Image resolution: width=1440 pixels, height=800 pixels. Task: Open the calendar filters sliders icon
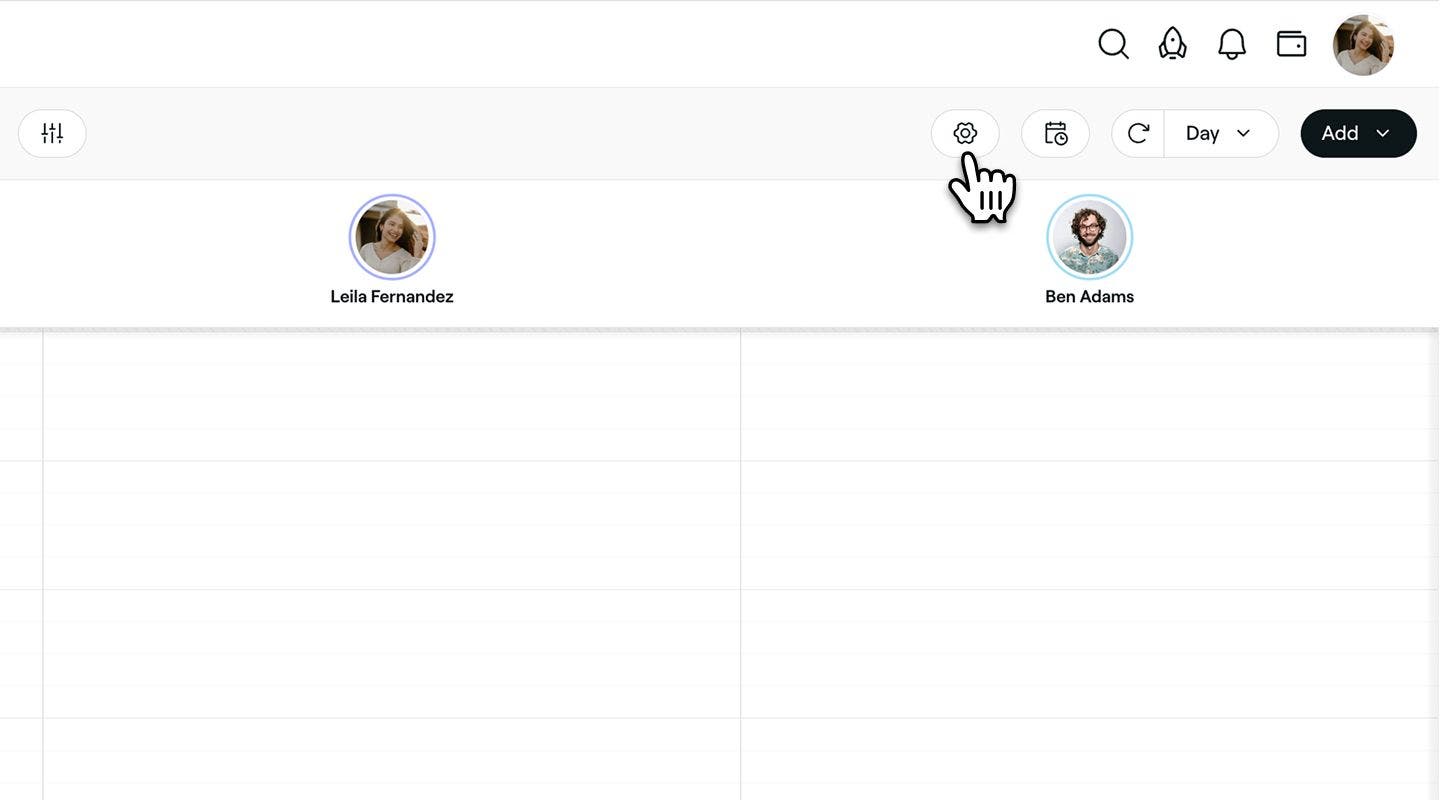tap(52, 133)
